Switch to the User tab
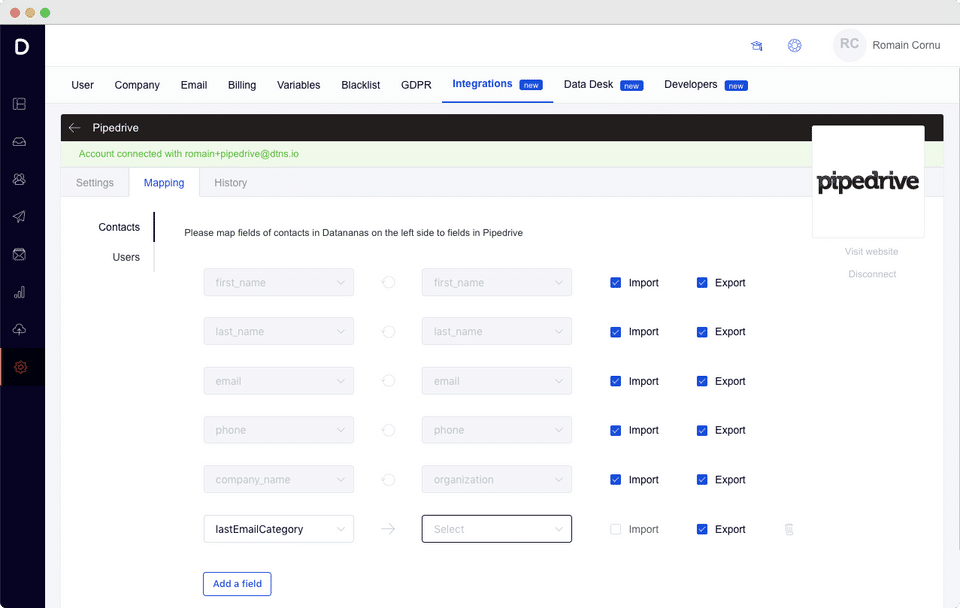960x608 pixels. tap(82, 85)
